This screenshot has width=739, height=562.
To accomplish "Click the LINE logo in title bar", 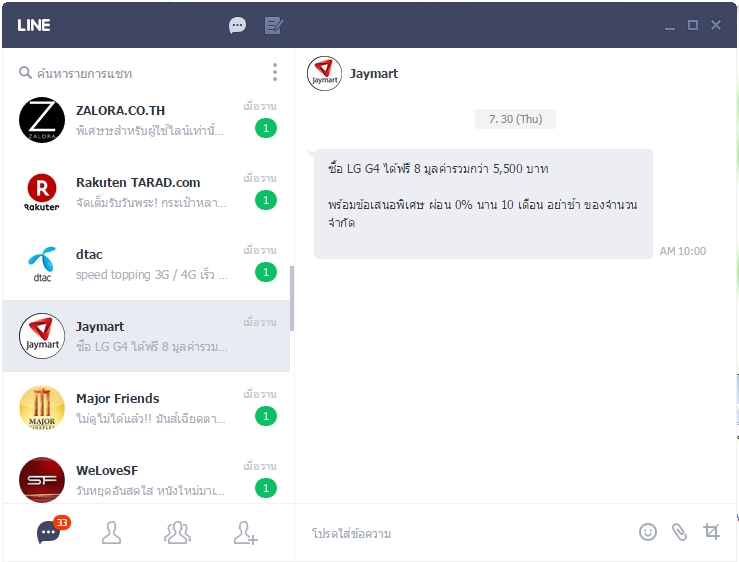I will point(33,25).
